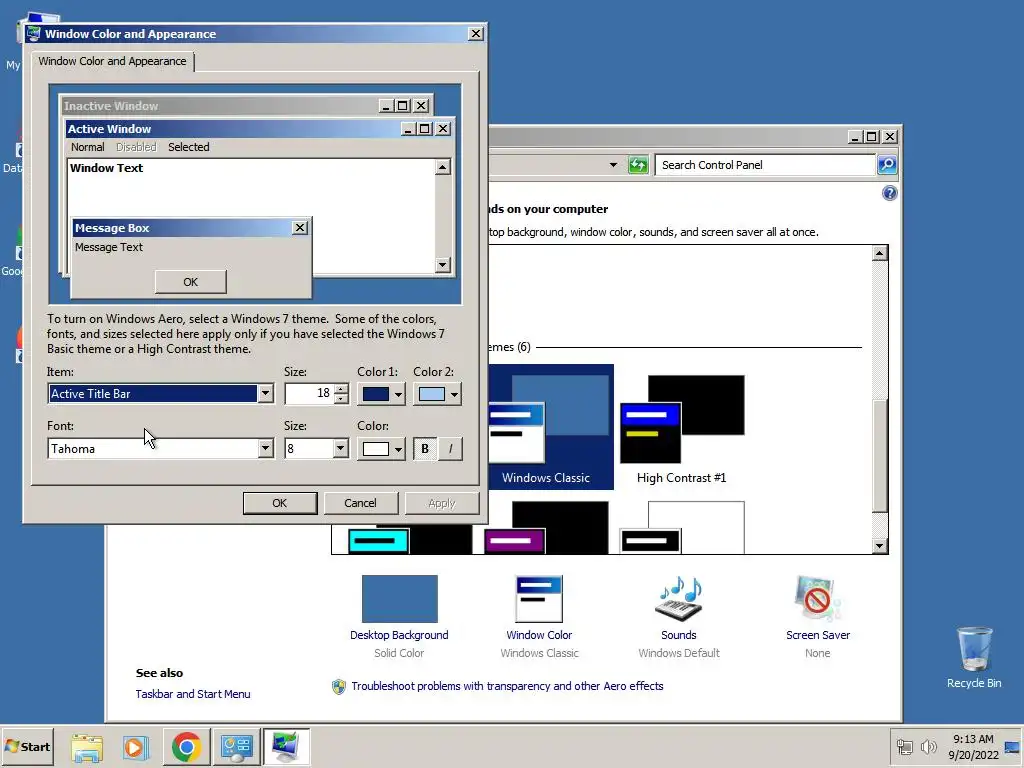Click the Normal menu in the preview window
Image resolution: width=1024 pixels, height=768 pixels.
click(x=88, y=147)
